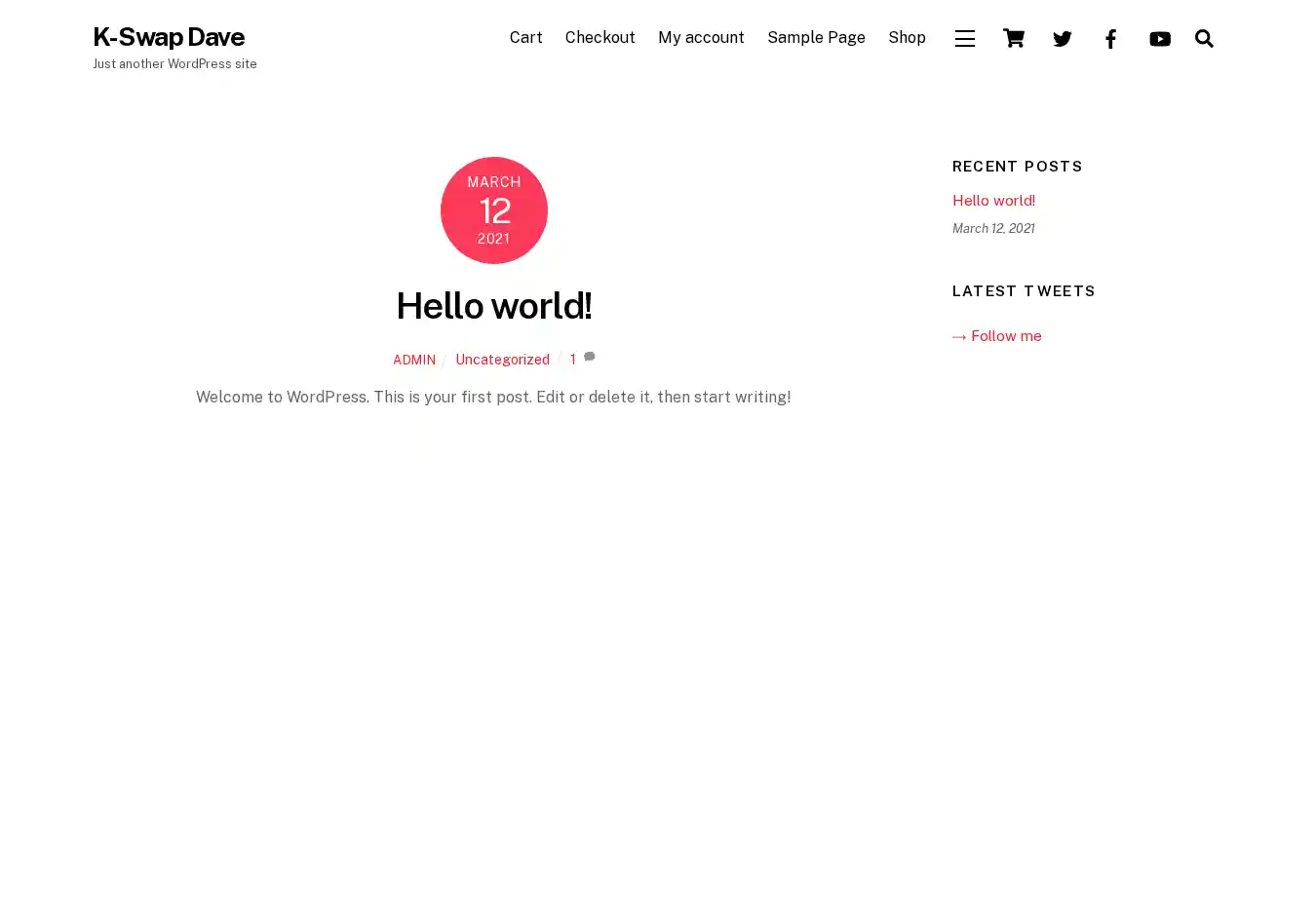Image resolution: width=1316 pixels, height=916 pixels.
Task: Open the Uncategorized category link
Action: point(502,360)
